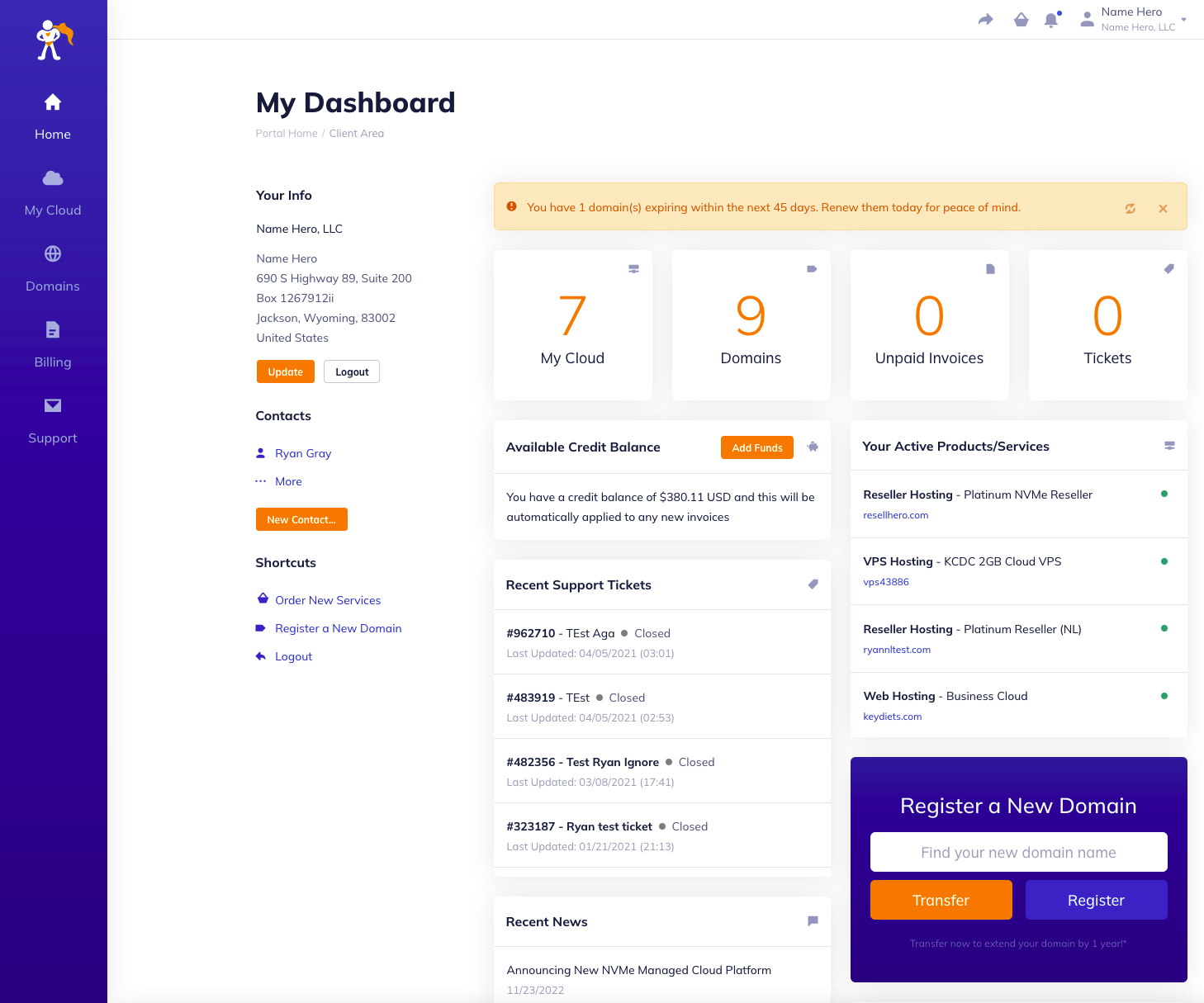Click the basket icon beside Order New Services
The height and width of the screenshot is (1003, 1204).
pyautogui.click(x=263, y=598)
